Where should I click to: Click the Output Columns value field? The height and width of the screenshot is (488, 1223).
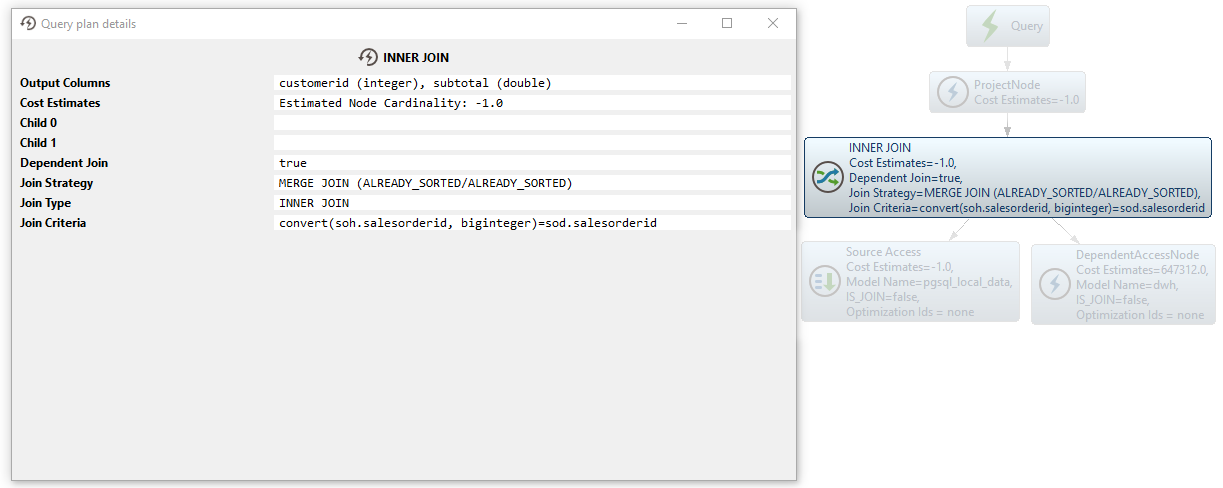tap(532, 83)
